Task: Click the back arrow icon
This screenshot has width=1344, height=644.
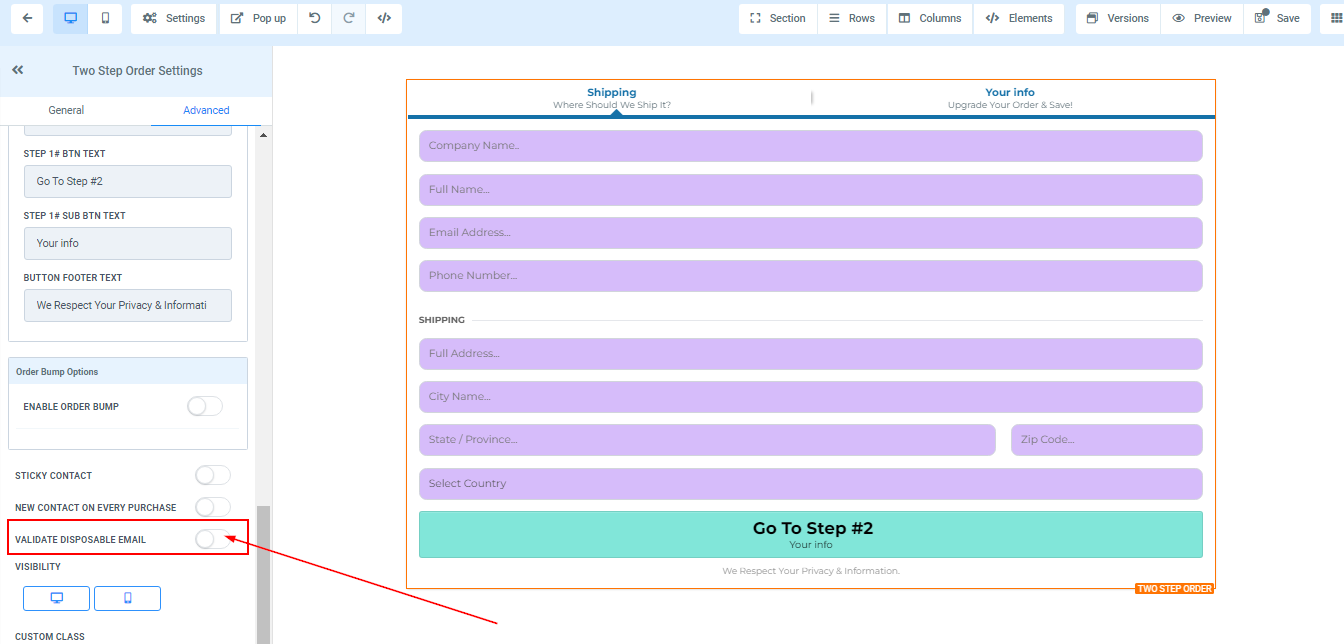Action: coord(27,18)
